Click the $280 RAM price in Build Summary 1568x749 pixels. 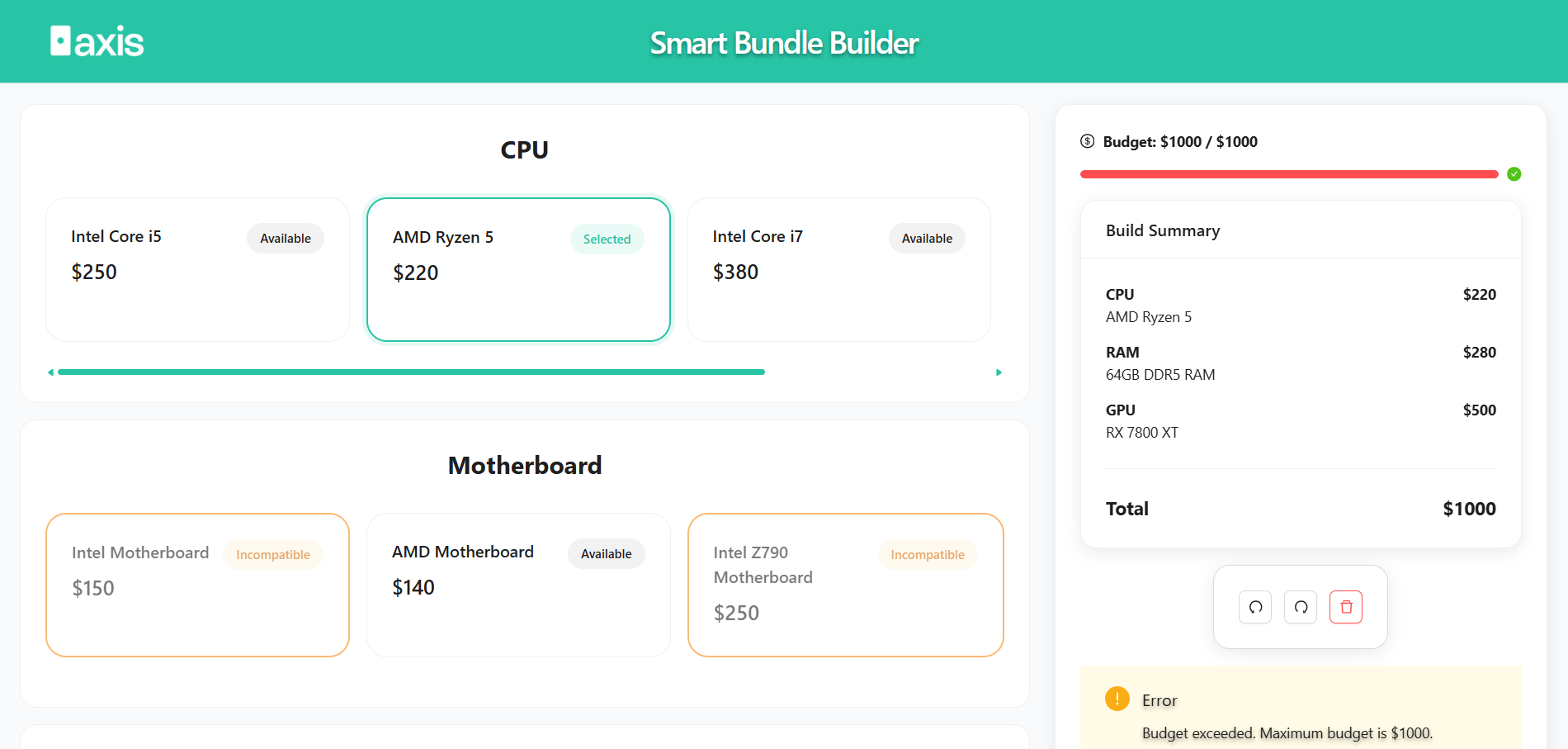[1479, 353]
